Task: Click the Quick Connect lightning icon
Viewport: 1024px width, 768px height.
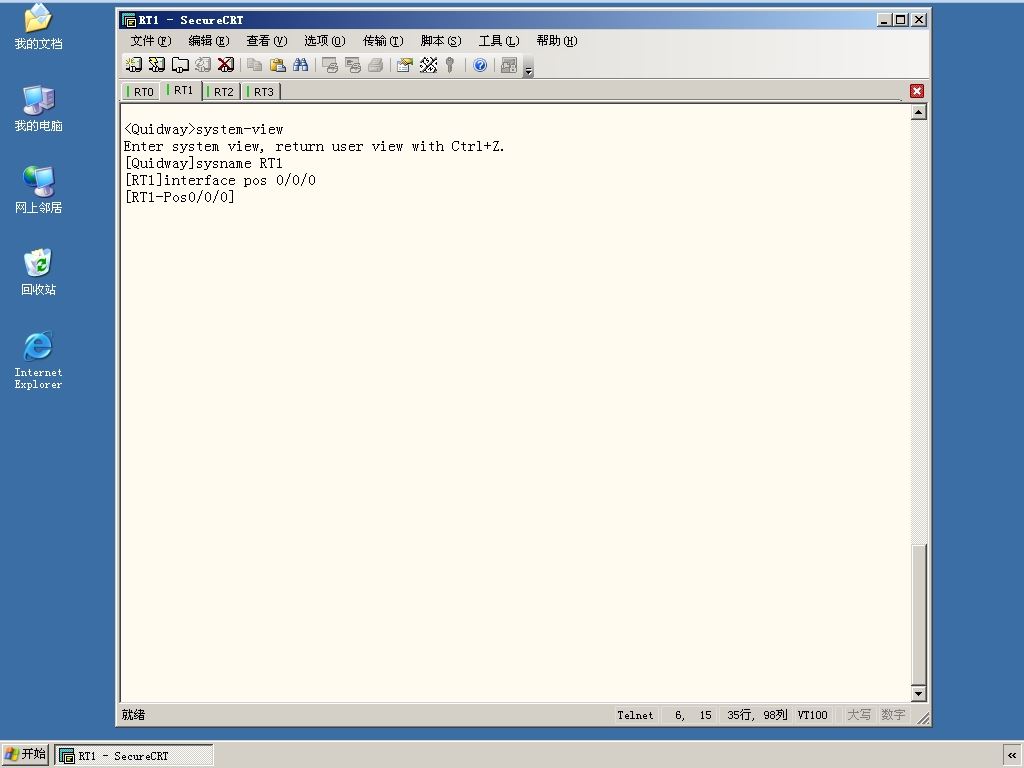Action: tap(157, 65)
